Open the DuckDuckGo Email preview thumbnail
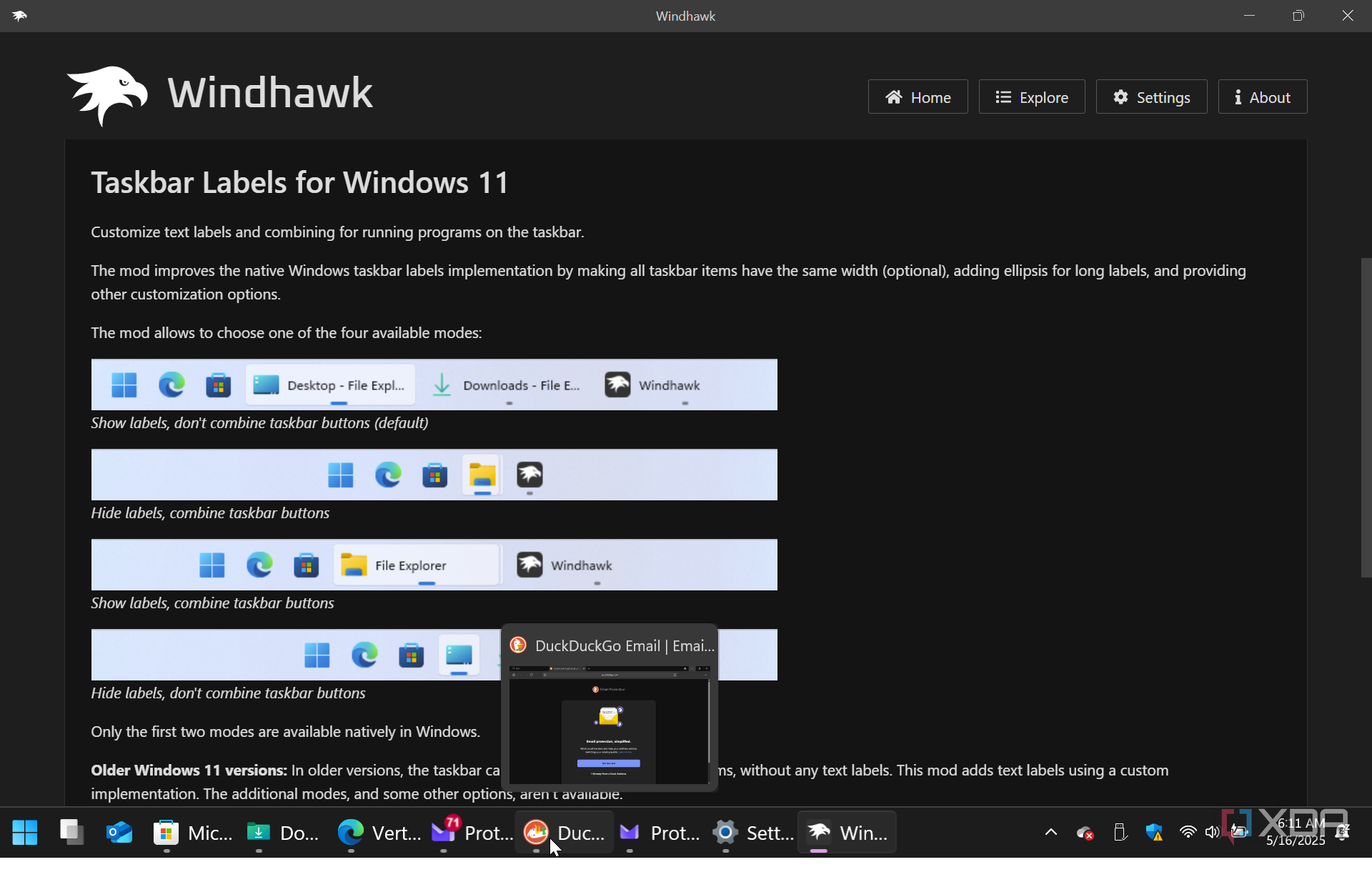Image resolution: width=1372 pixels, height=872 pixels. click(610, 724)
